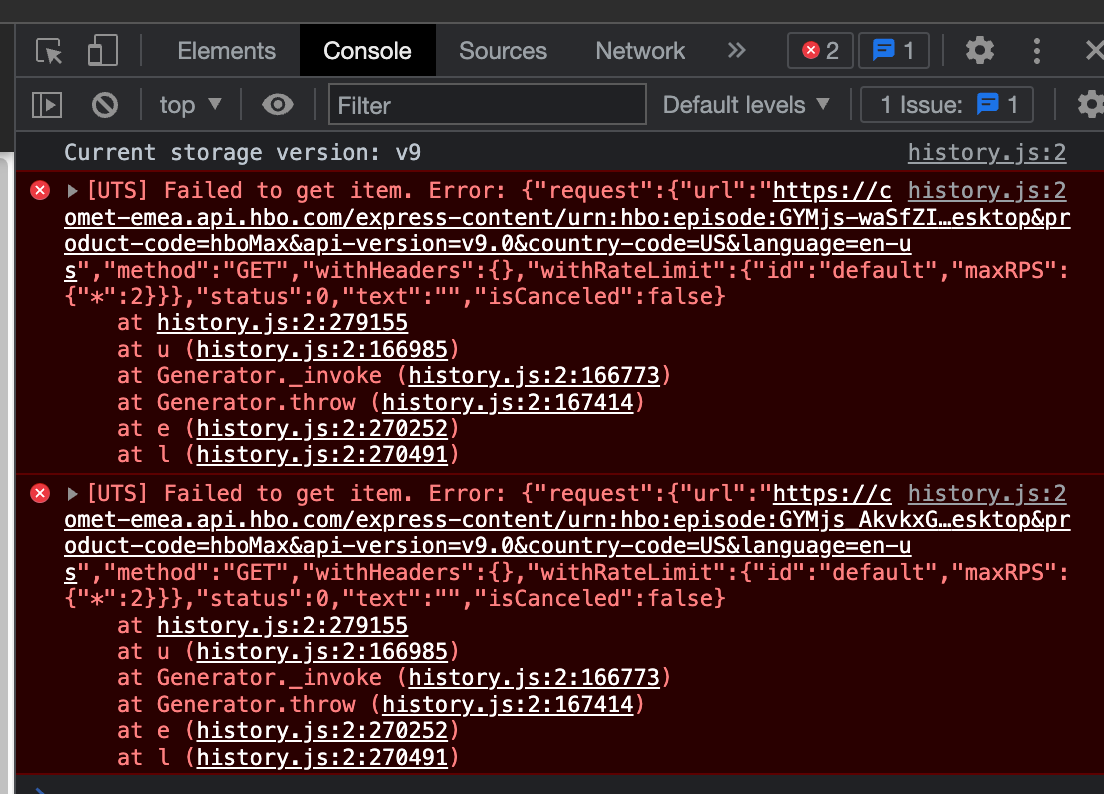1104x794 pixels.
Task: Create a live expression with the eye icon
Action: [277, 104]
